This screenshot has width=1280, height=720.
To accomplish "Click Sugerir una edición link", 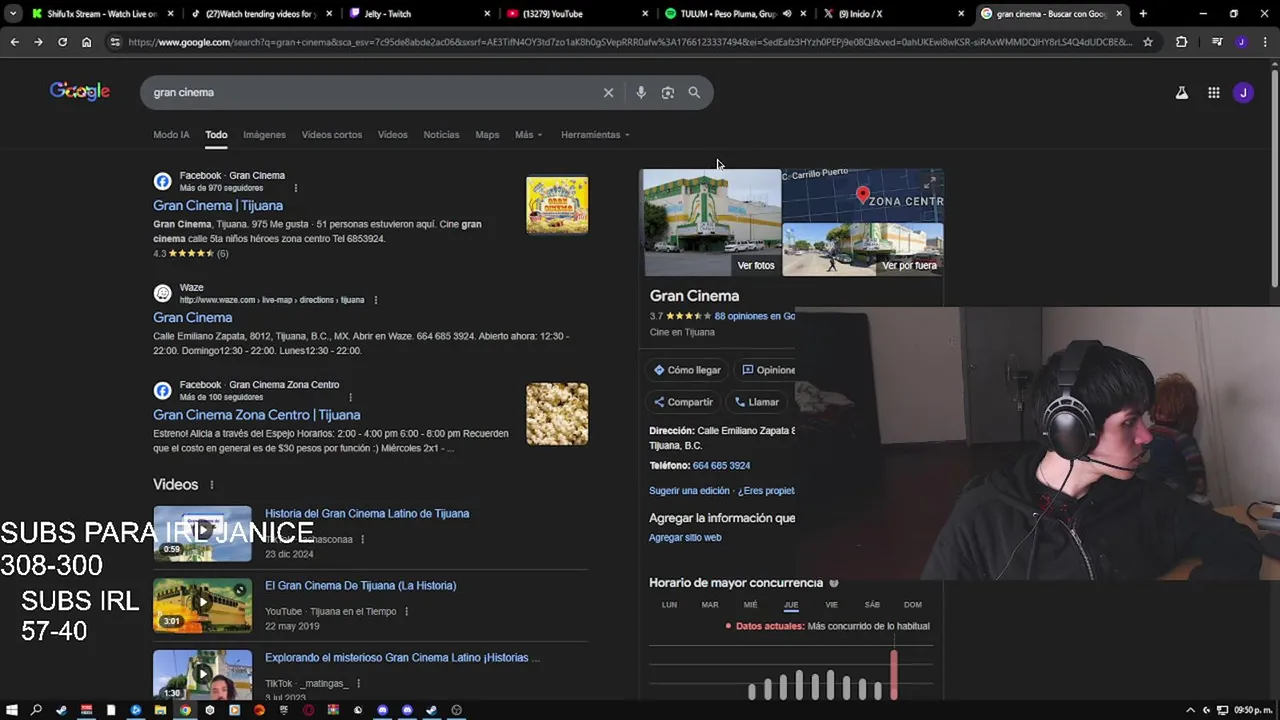I will point(689,491).
